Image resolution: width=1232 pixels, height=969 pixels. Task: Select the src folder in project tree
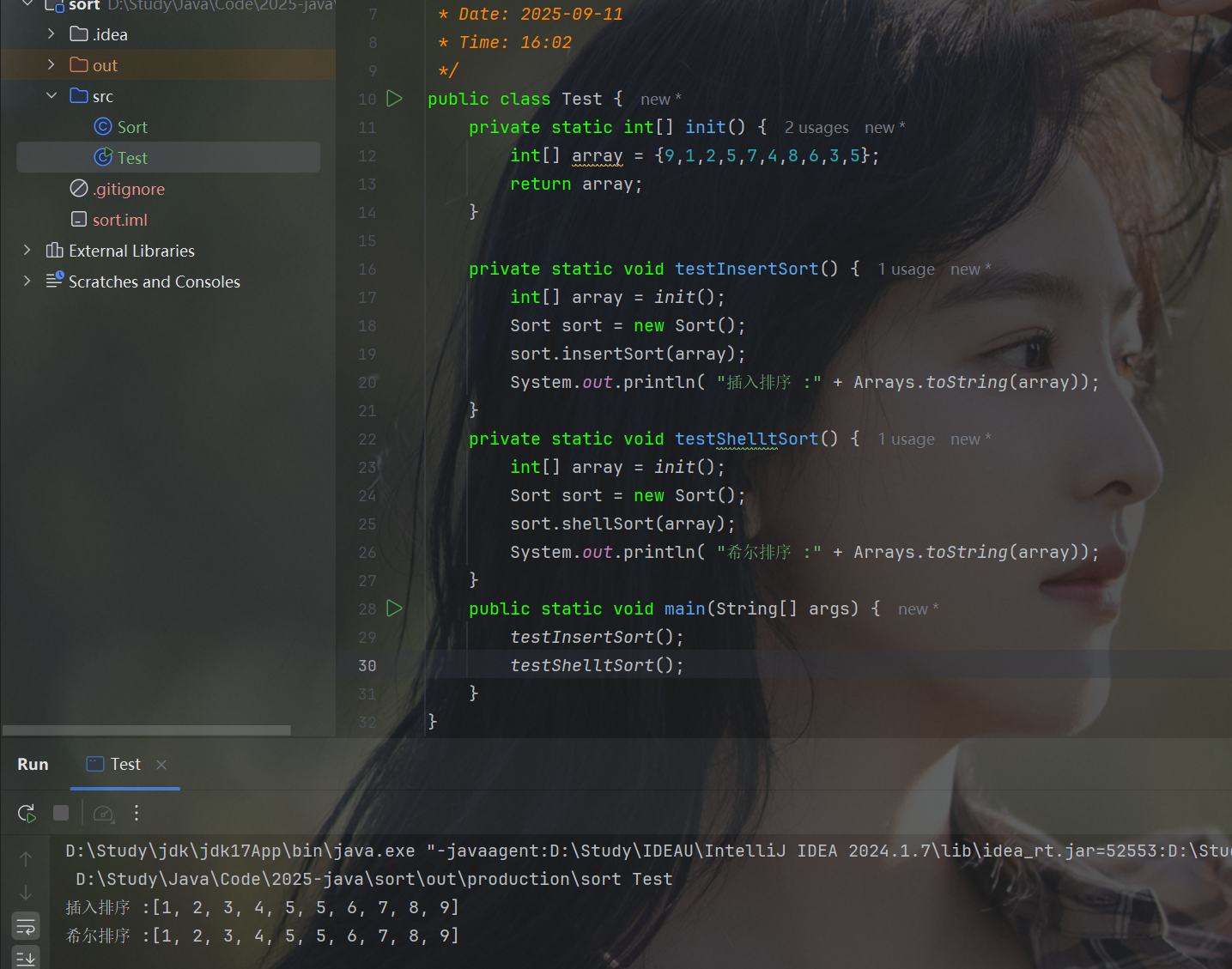[x=92, y=96]
